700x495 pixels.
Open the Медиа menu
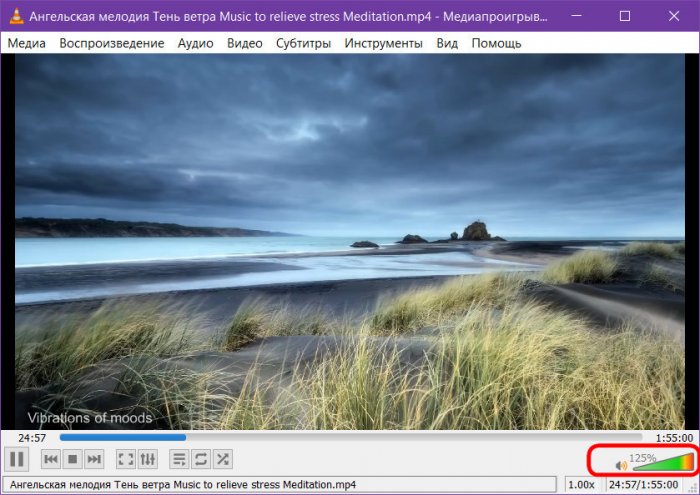point(26,43)
